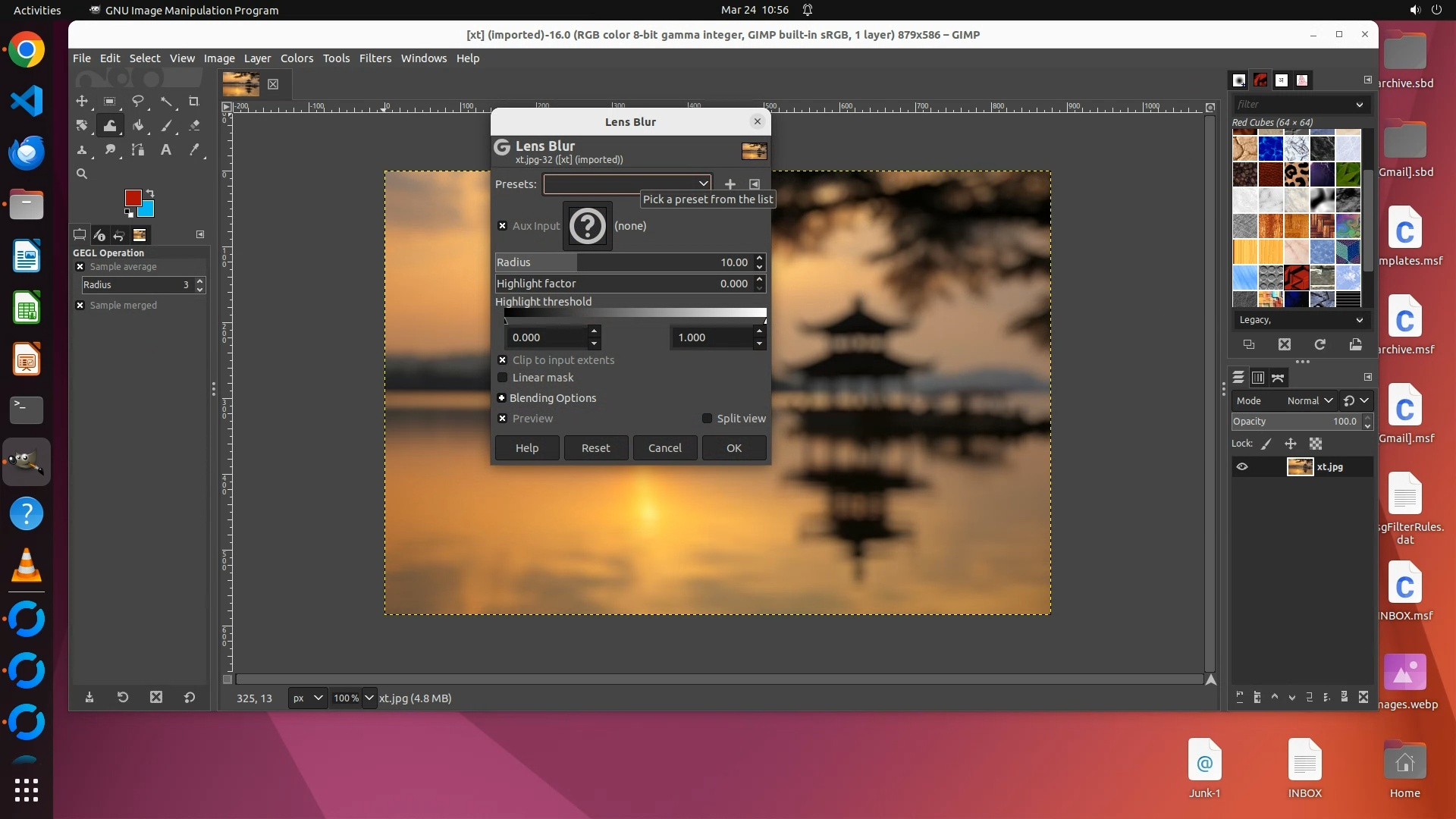Image resolution: width=1456 pixels, height=819 pixels.
Task: Select the Eraser tool
Action: pyautogui.click(x=194, y=125)
